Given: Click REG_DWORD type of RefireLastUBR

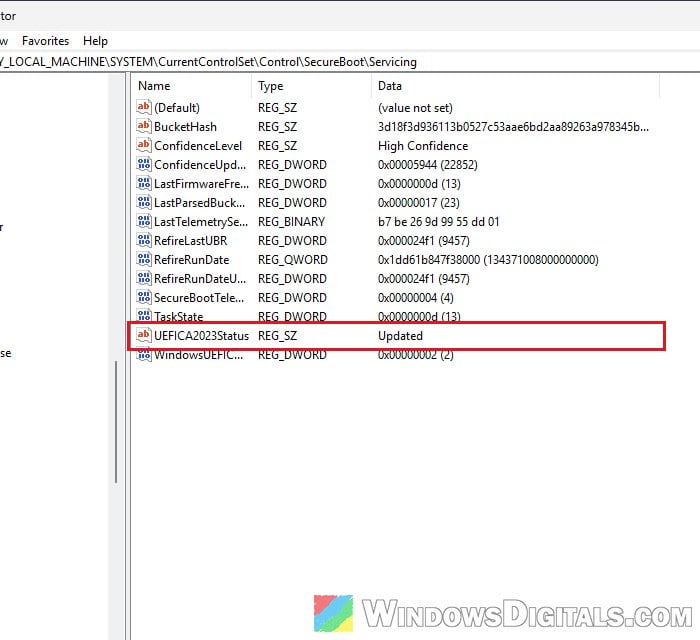Looking at the screenshot, I should pos(292,241).
